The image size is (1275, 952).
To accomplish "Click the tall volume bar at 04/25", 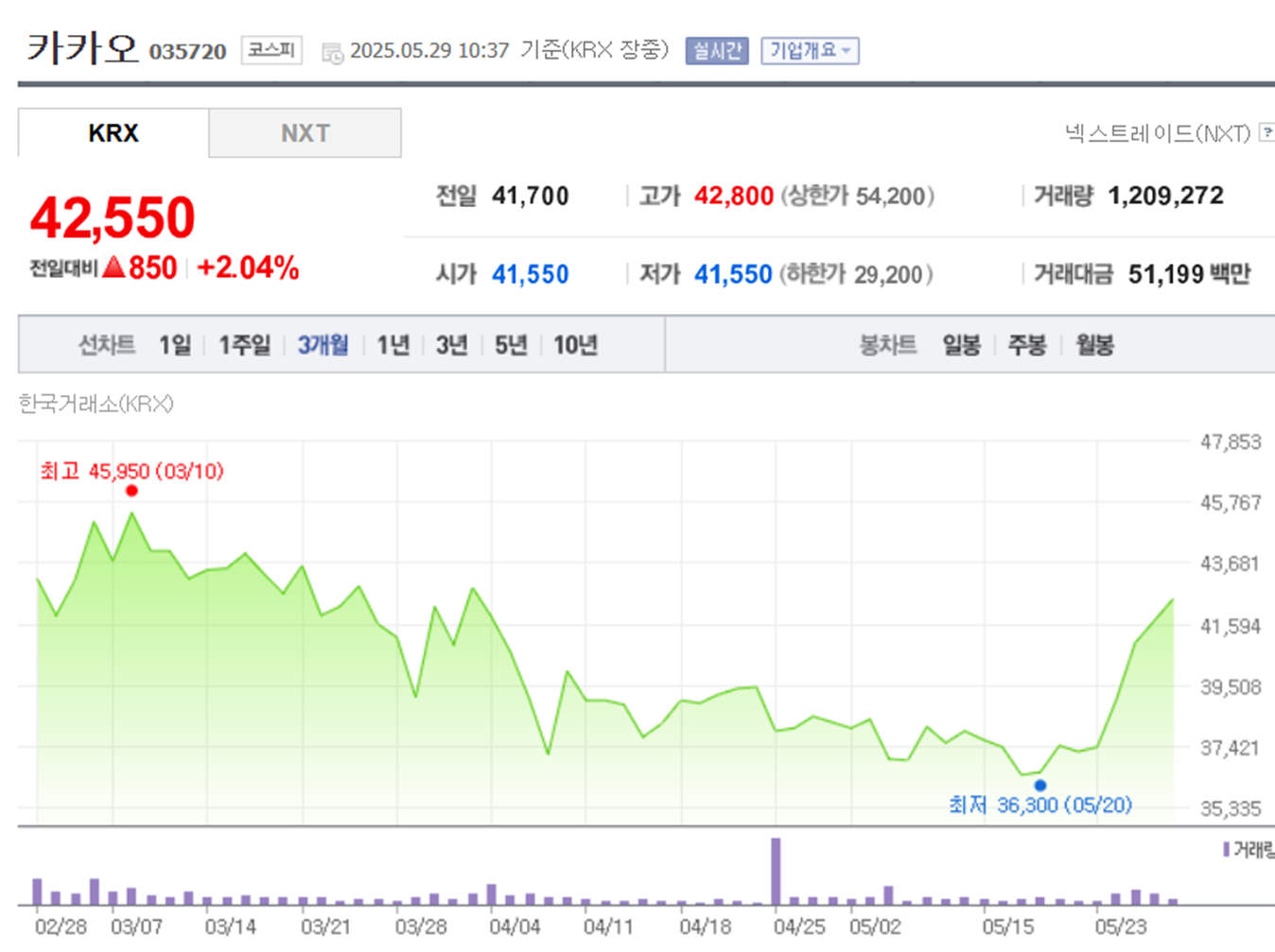I will (776, 872).
